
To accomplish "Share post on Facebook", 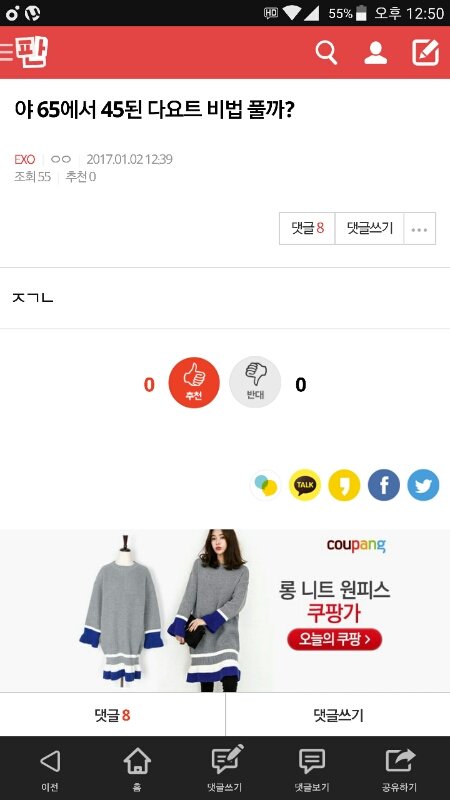I will click(384, 485).
